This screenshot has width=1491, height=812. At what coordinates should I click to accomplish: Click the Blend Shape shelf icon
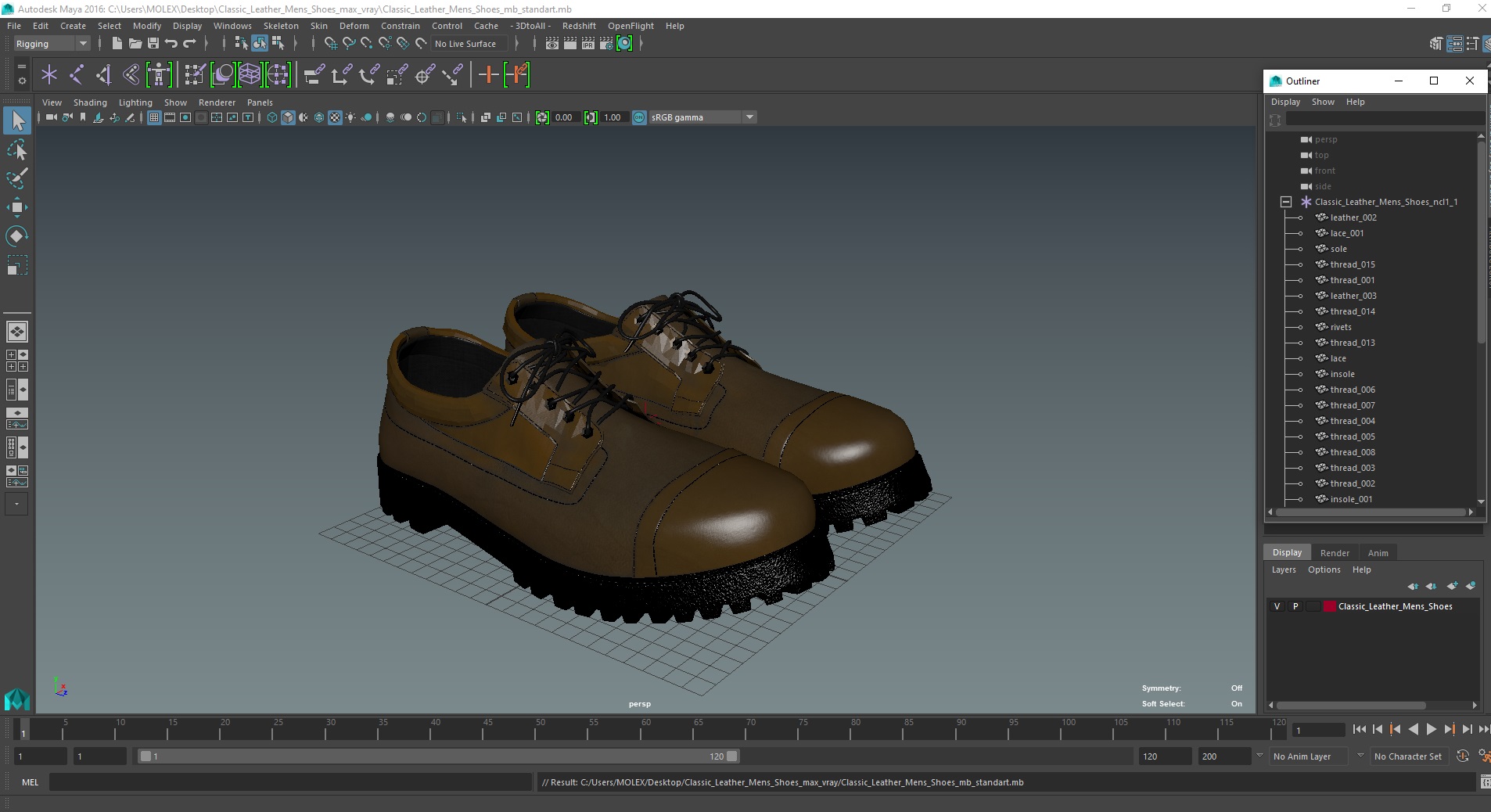223,75
